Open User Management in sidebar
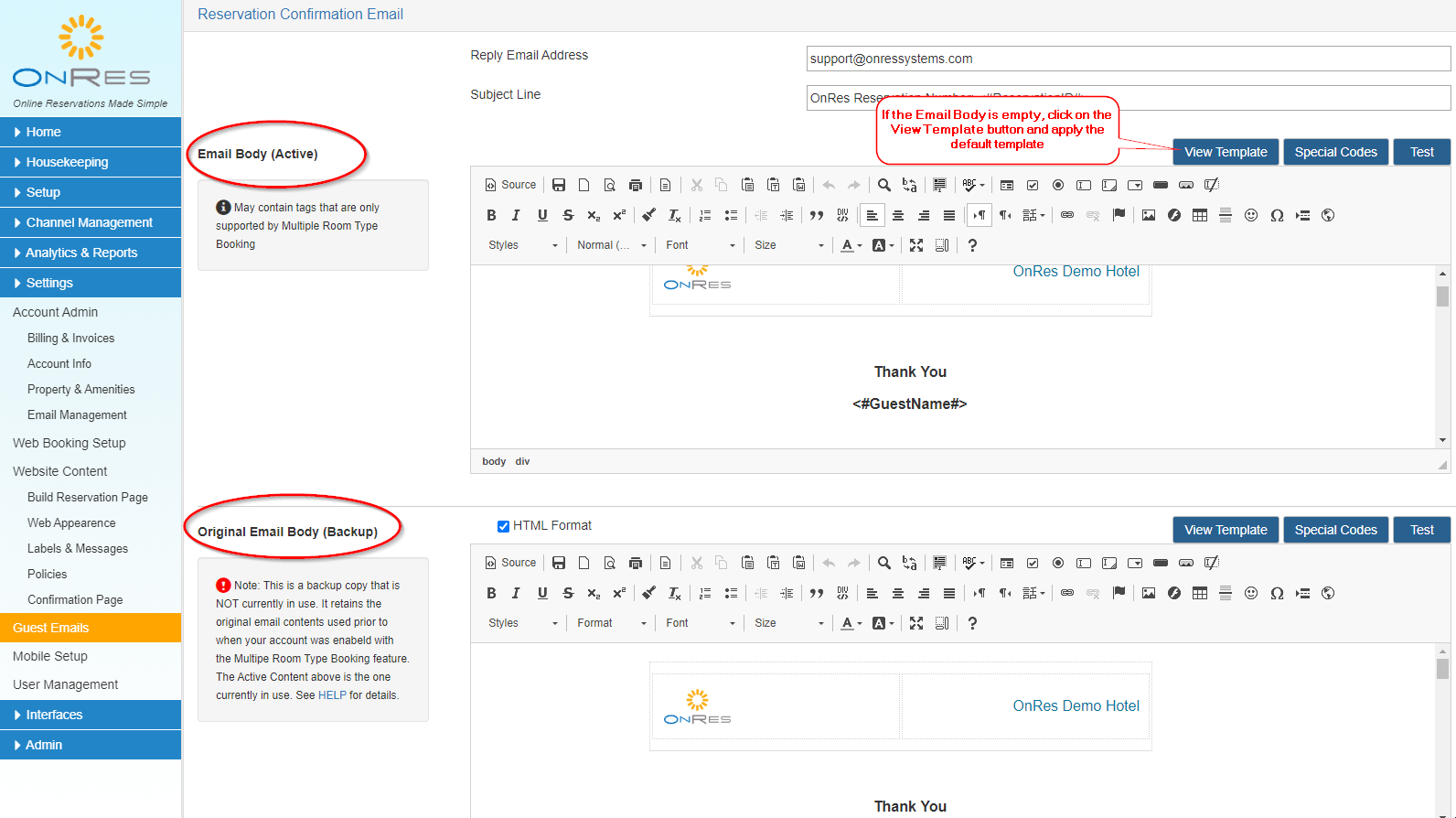The image size is (1456, 818). coord(66,684)
